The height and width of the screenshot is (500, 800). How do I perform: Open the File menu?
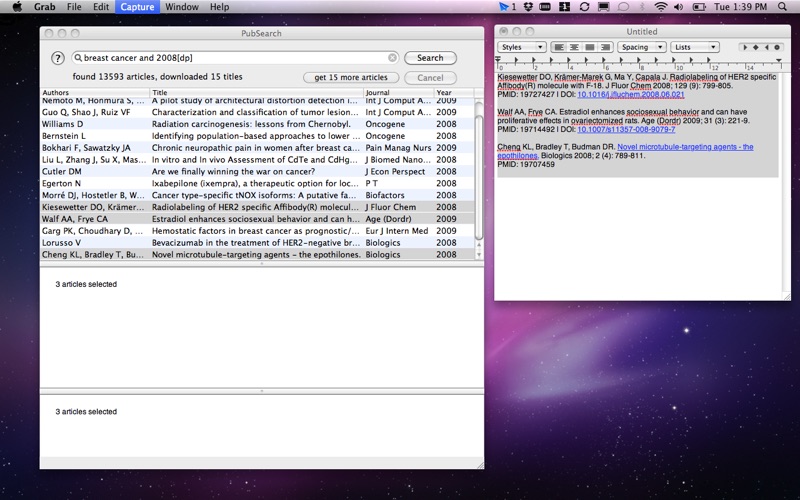tap(74, 7)
